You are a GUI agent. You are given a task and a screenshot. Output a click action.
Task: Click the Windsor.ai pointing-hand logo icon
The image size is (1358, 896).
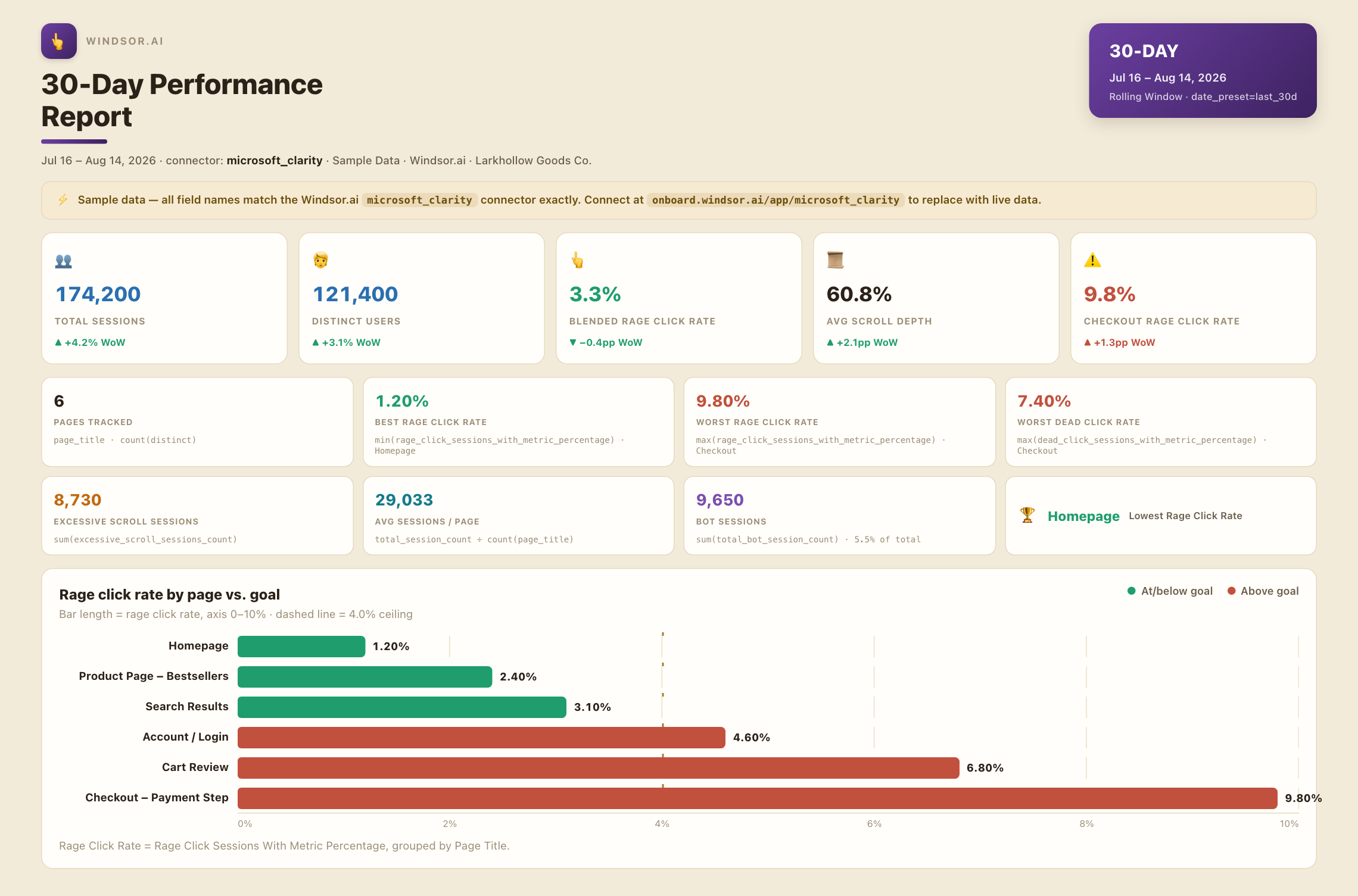58,41
